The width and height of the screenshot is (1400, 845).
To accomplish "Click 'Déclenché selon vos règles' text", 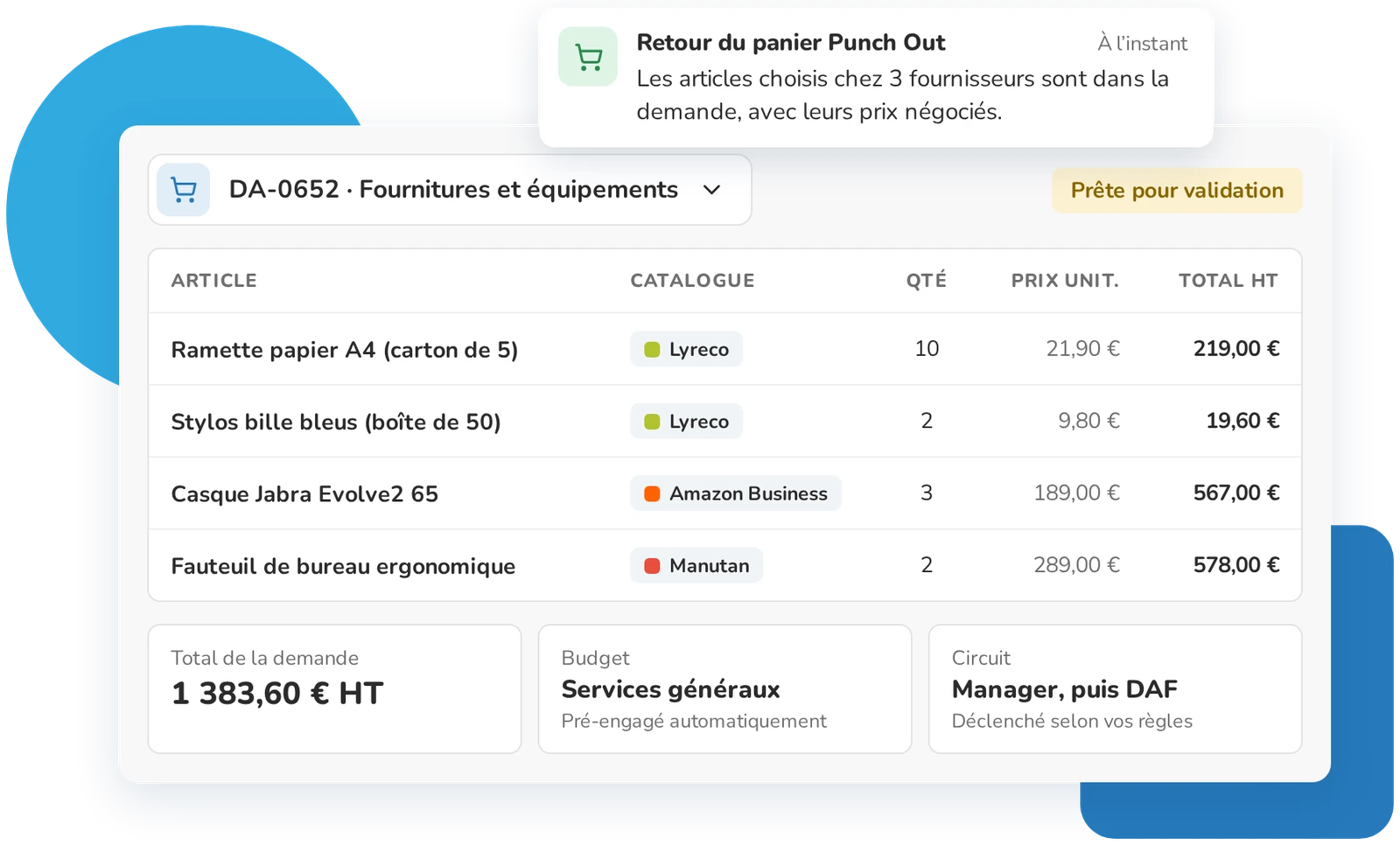I will tap(1072, 722).
